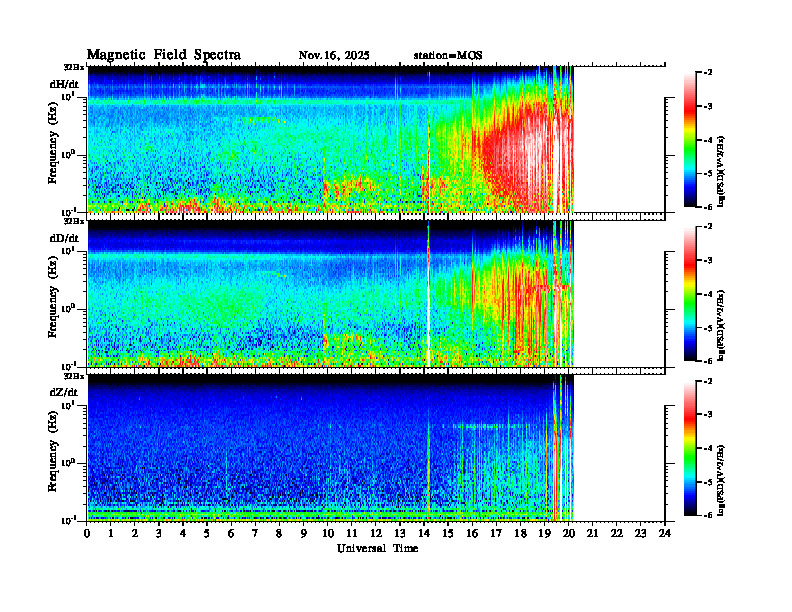Select the 'dH/dt' panel label
Screen dimensions: 792x612
coord(64,84)
